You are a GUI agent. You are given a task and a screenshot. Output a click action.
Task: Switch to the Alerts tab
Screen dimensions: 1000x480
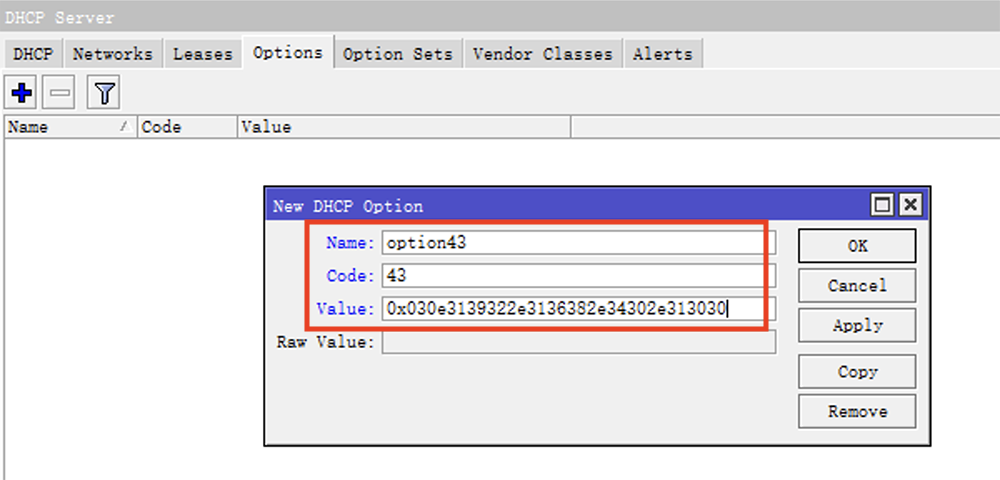662,54
